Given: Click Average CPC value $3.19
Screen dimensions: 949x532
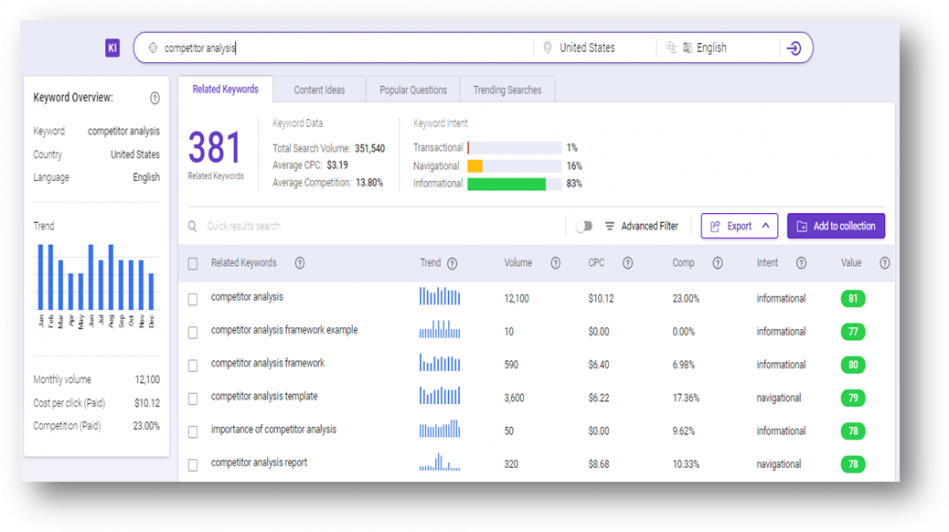Looking at the screenshot, I should click(337, 165).
